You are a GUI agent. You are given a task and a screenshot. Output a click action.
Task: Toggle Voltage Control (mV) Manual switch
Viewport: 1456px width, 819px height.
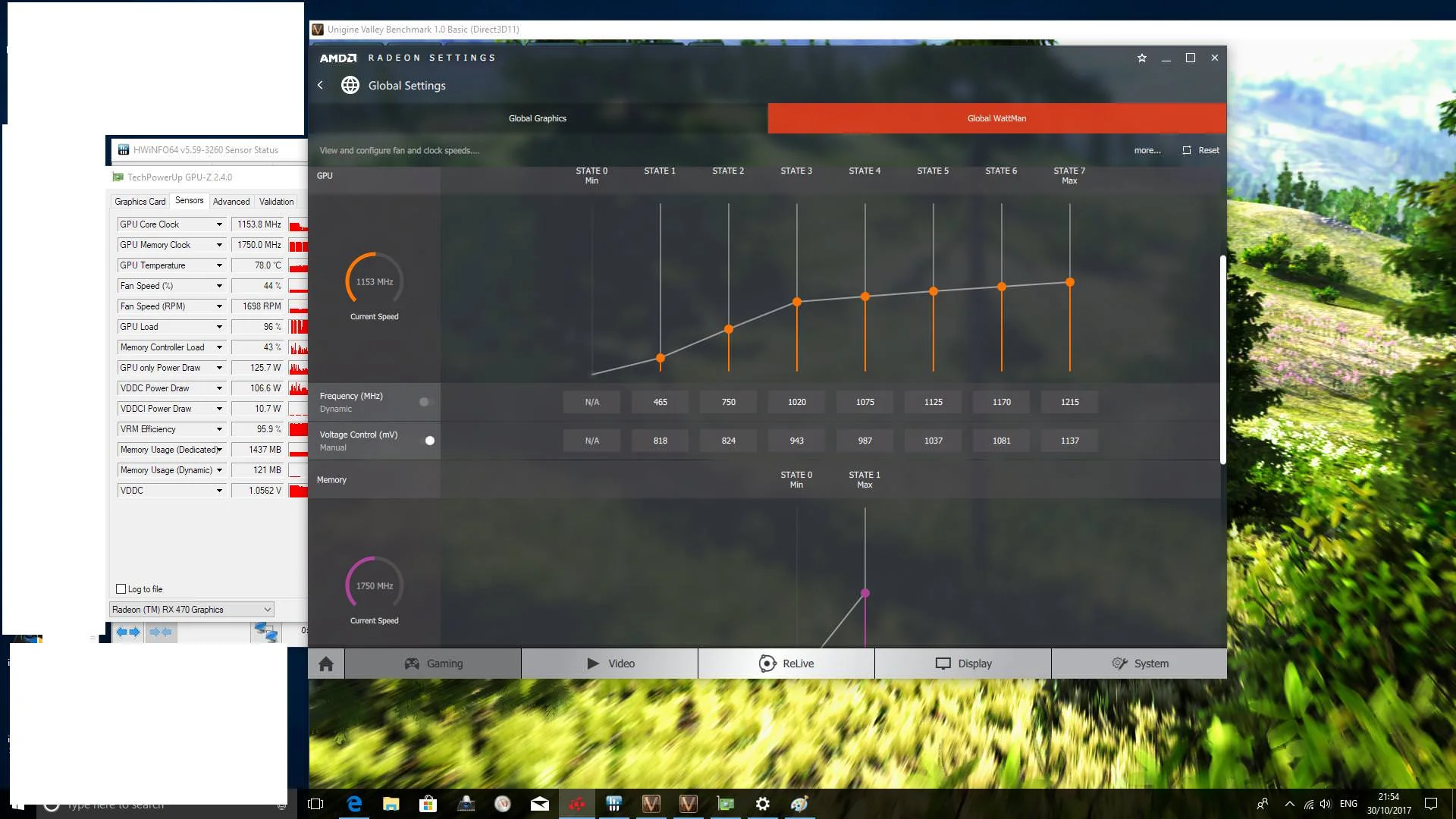pos(426,441)
